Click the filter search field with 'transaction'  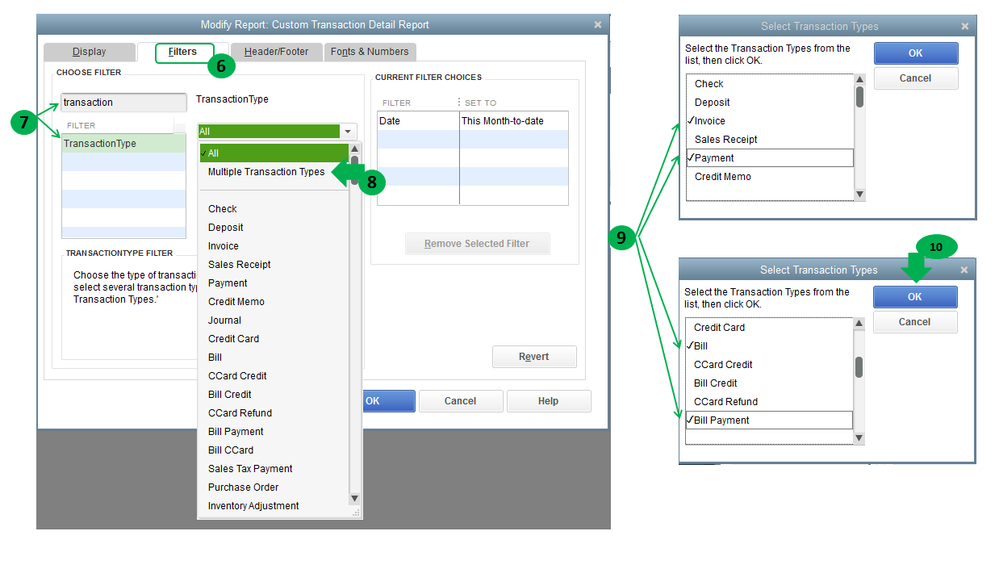pos(124,103)
